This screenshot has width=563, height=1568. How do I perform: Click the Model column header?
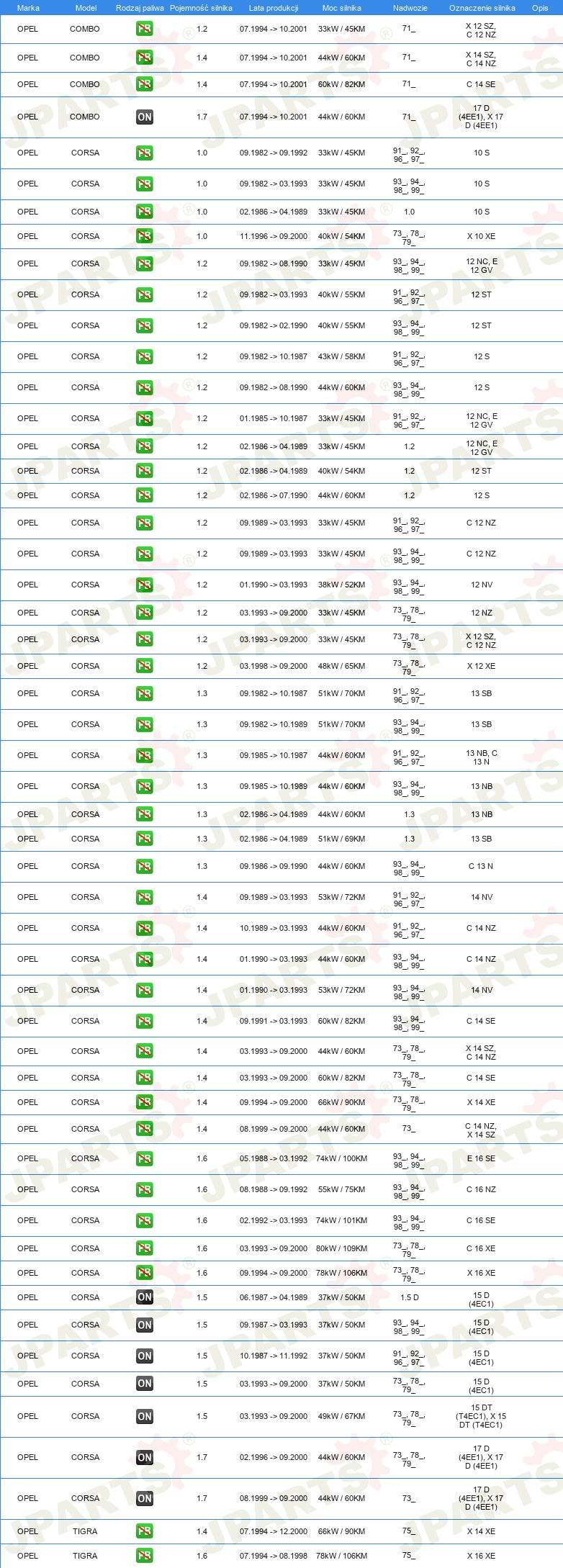click(86, 8)
